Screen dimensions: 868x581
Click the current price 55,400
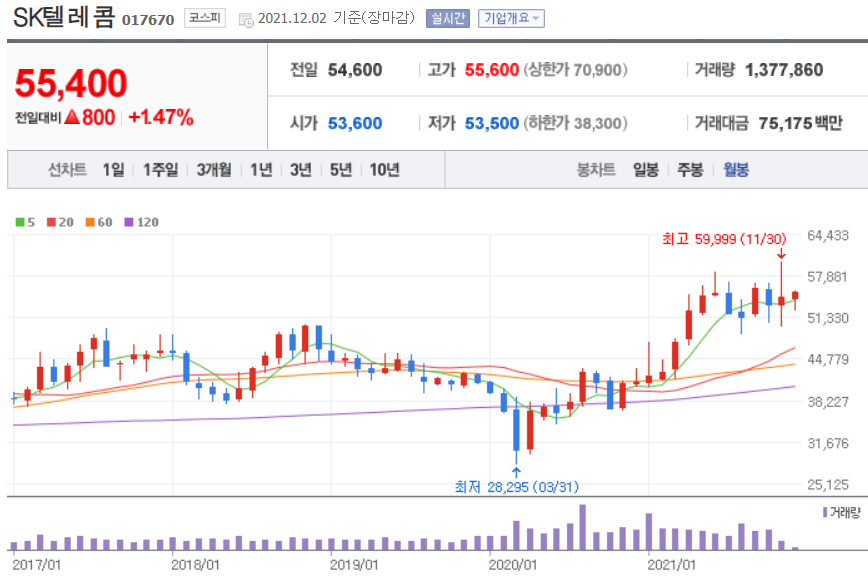[x=71, y=83]
